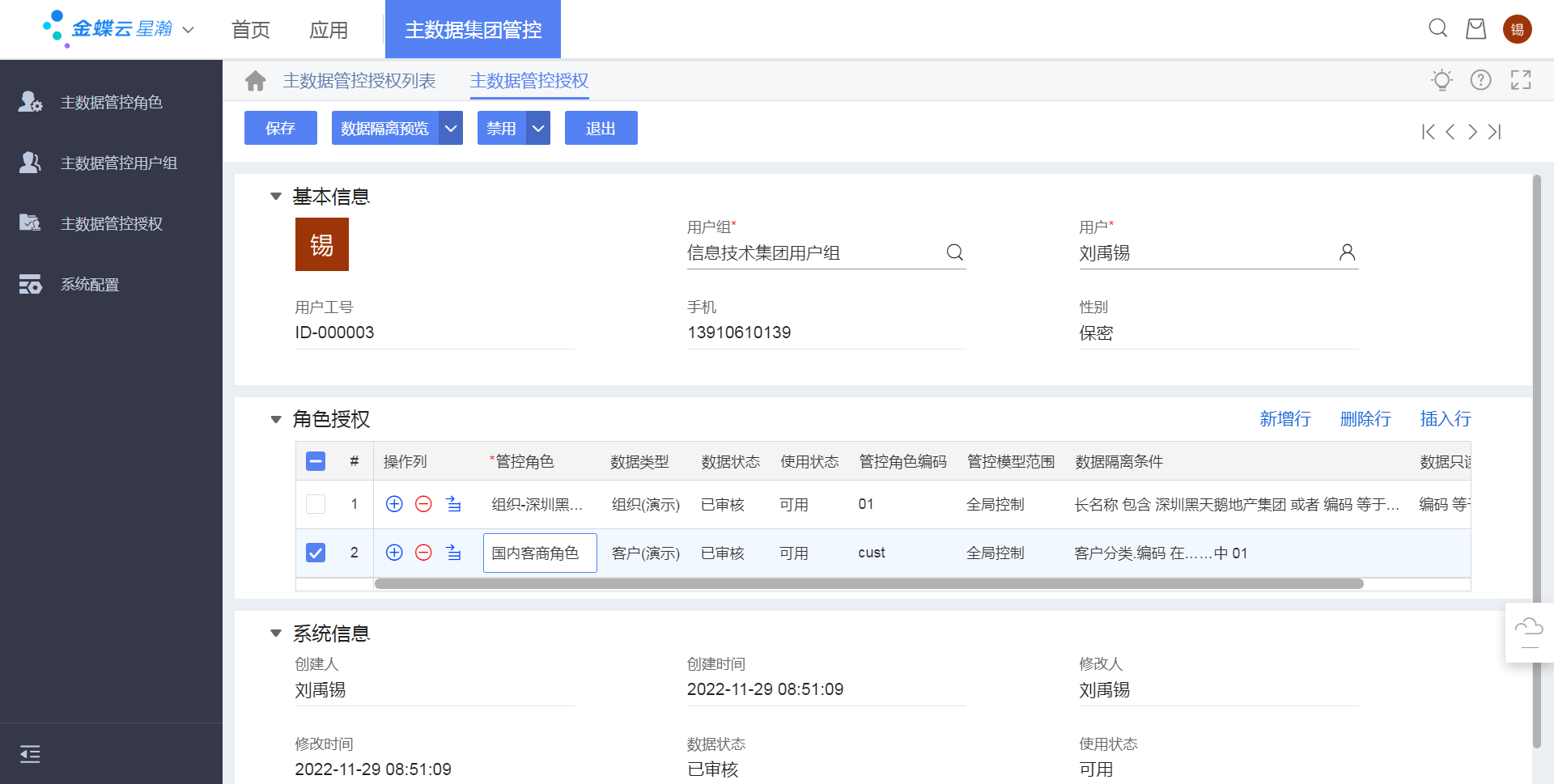The height and width of the screenshot is (784, 1554).
Task: Click the 管控模型范围 column header
Action: (x=1011, y=461)
